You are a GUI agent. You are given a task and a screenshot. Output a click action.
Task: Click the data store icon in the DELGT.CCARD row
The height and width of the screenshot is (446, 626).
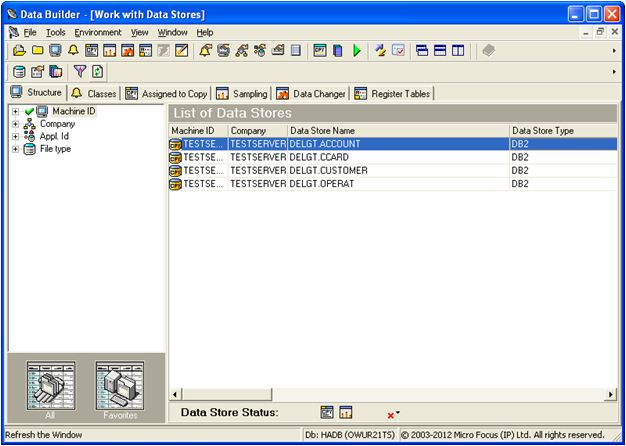pyautogui.click(x=175, y=157)
